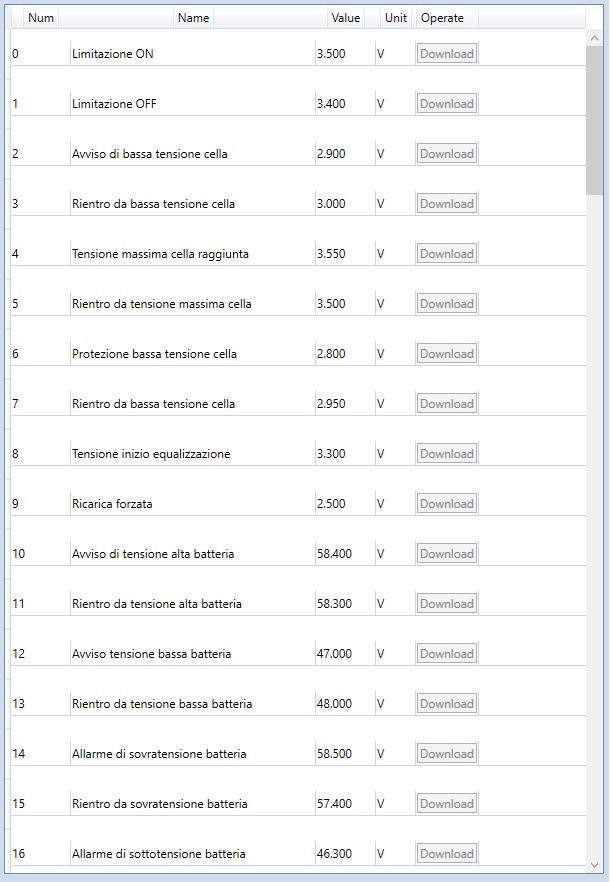Viewport: 612px width, 882px height.
Task: Click Download for Allarme di sottotensione batteria
Action: coord(446,854)
